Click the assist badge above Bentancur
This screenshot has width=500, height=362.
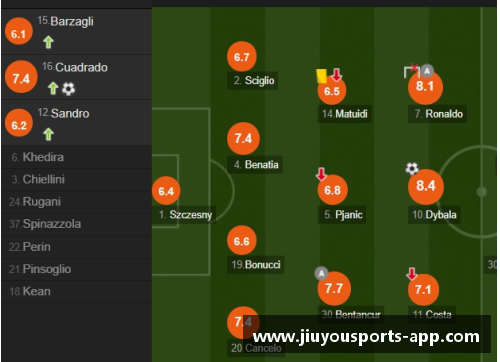[x=321, y=274]
